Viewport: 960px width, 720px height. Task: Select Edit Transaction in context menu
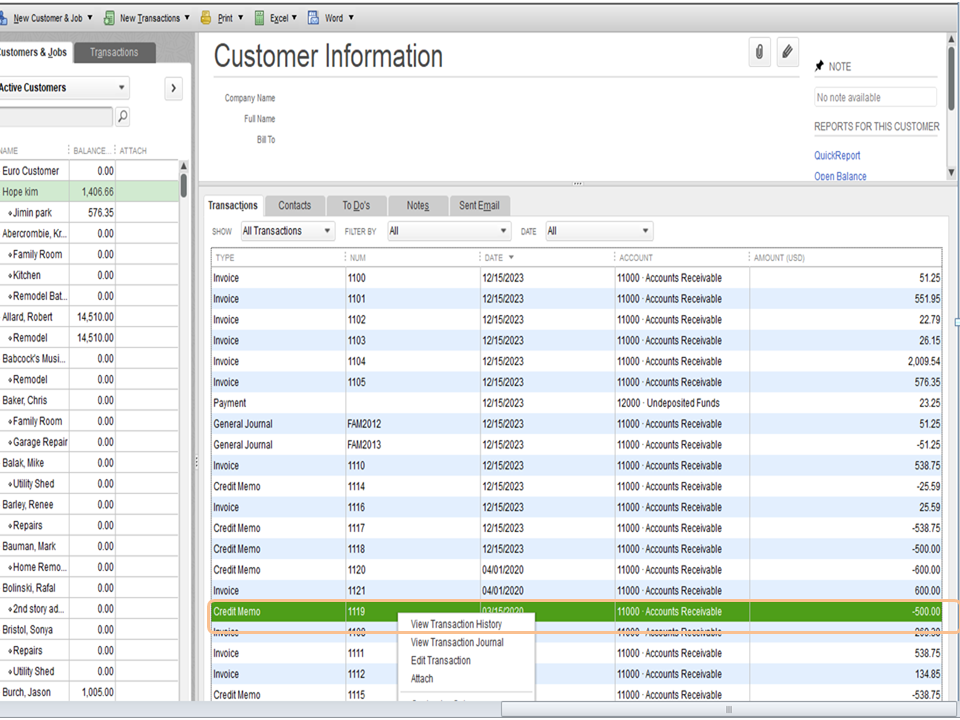(440, 660)
